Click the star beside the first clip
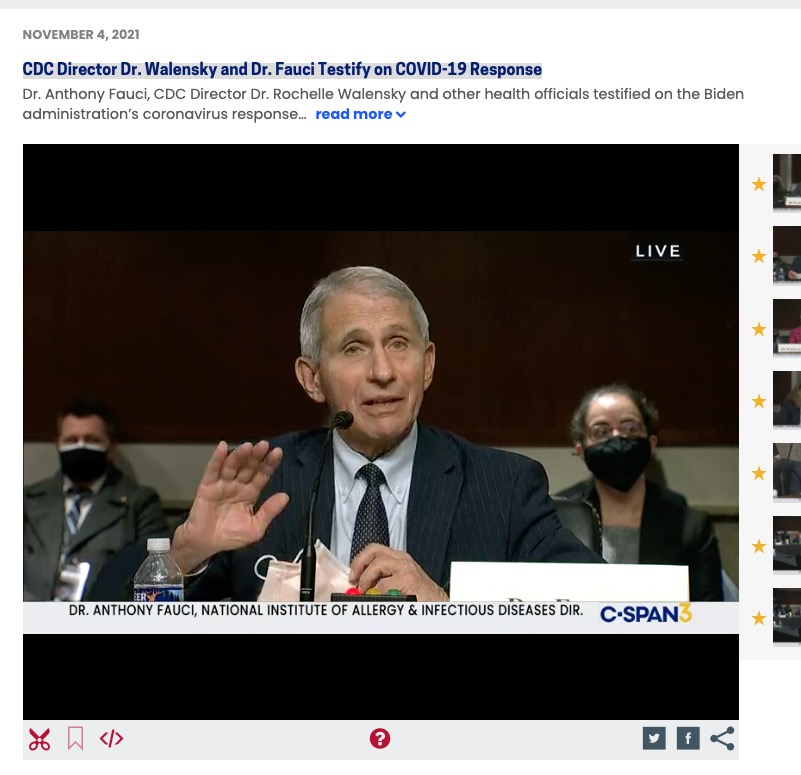This screenshot has width=801, height=775. click(759, 184)
